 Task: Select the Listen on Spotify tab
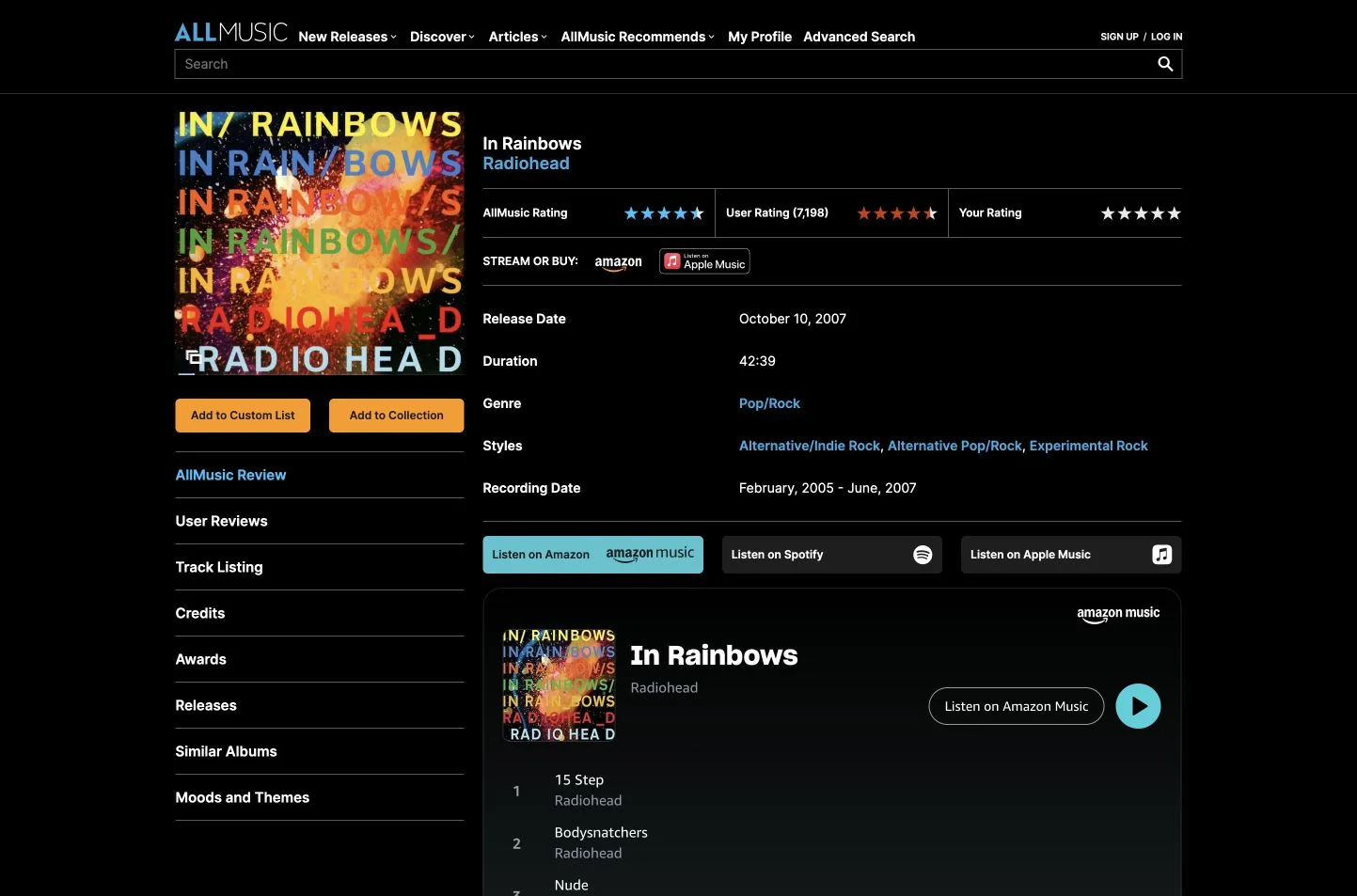pyautogui.click(x=831, y=555)
